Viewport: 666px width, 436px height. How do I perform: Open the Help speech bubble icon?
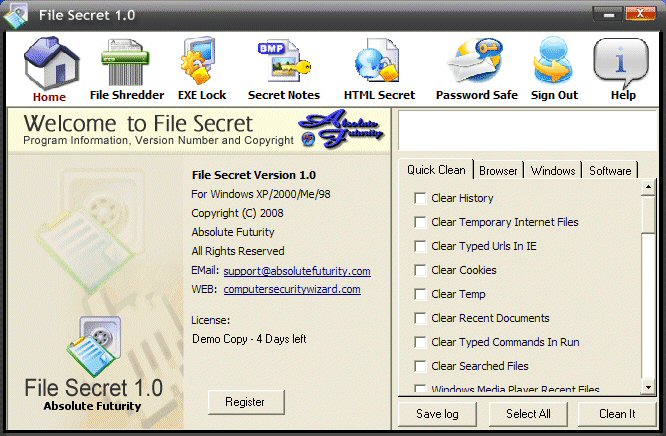[x=621, y=62]
